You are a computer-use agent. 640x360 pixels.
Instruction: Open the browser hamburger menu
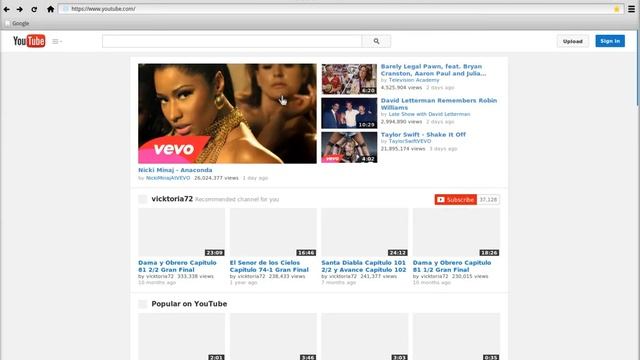pyautogui.click(x=631, y=9)
